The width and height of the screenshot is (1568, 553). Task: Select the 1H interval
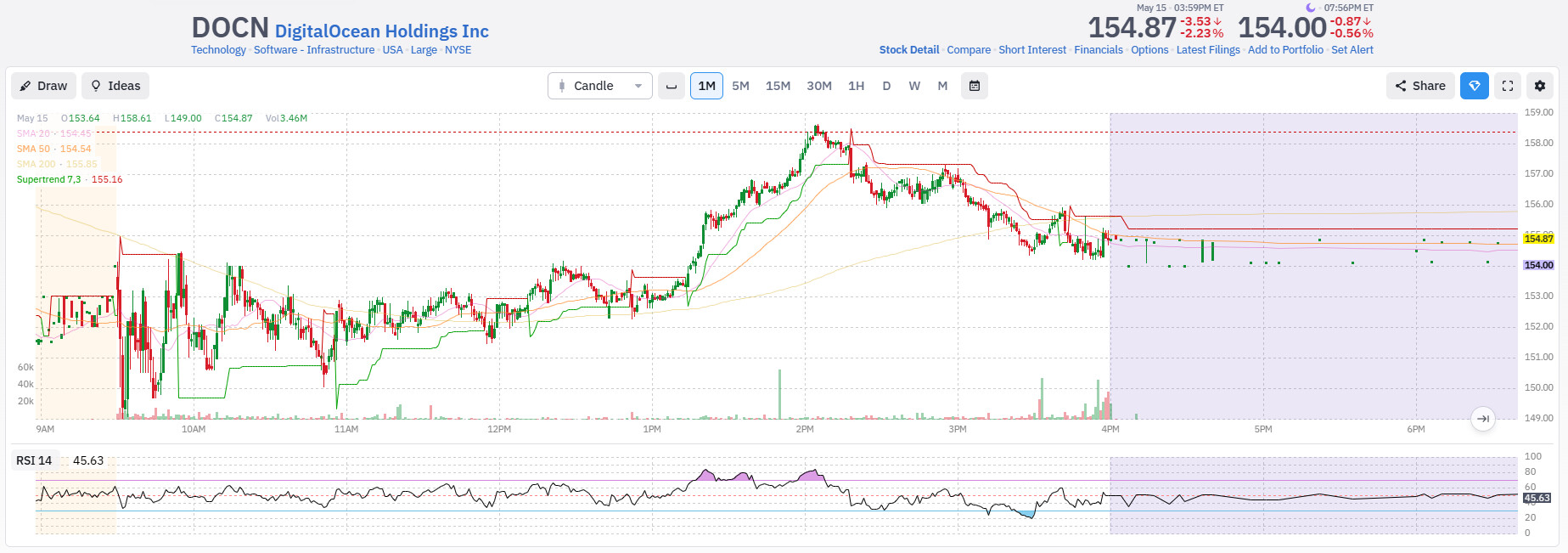(x=857, y=86)
